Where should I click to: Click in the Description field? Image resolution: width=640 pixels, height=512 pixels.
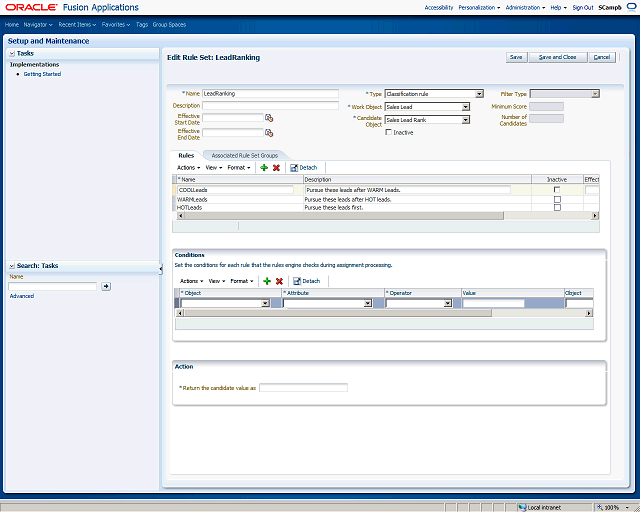270,105
